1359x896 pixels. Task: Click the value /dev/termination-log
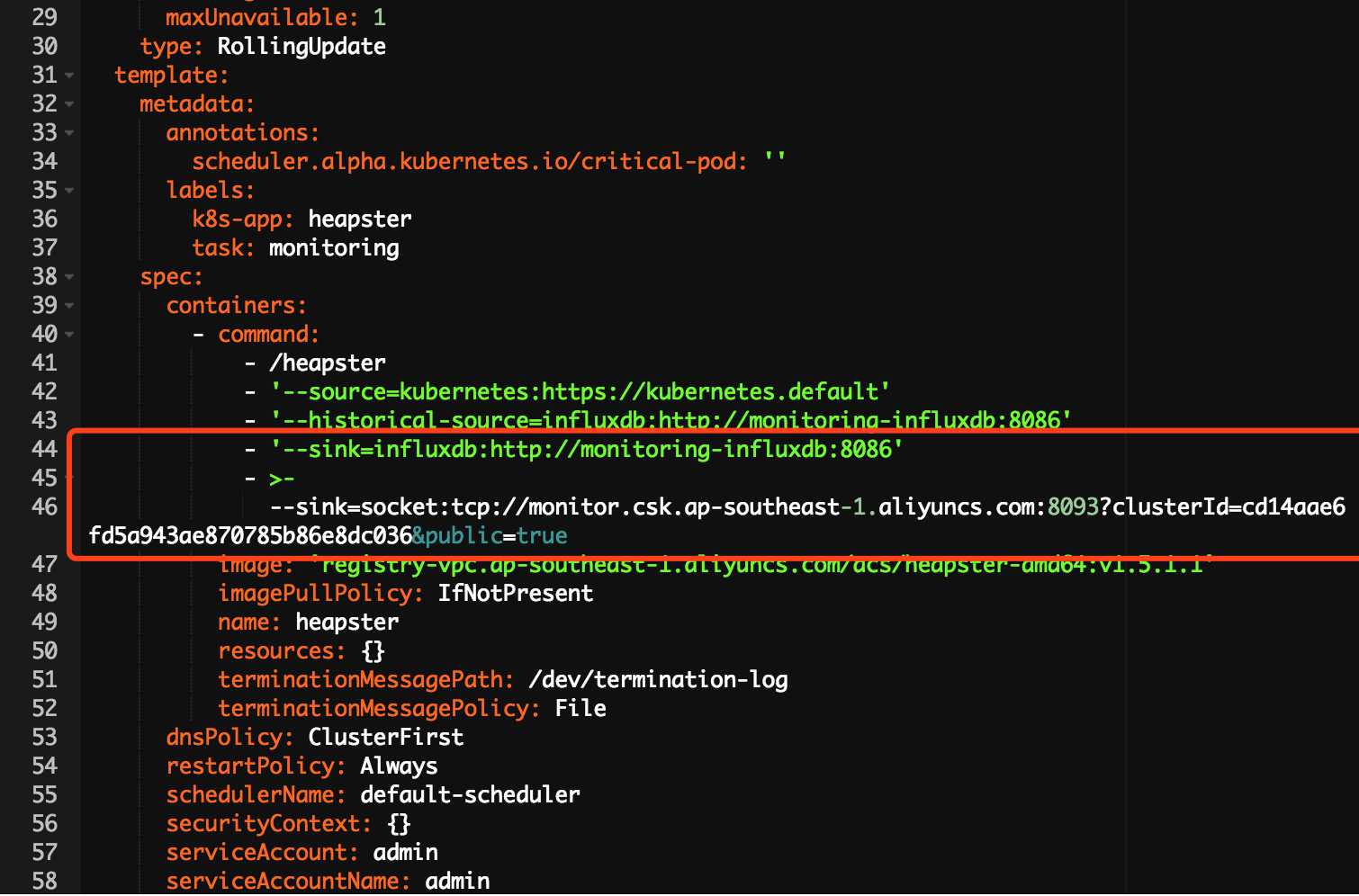[658, 680]
